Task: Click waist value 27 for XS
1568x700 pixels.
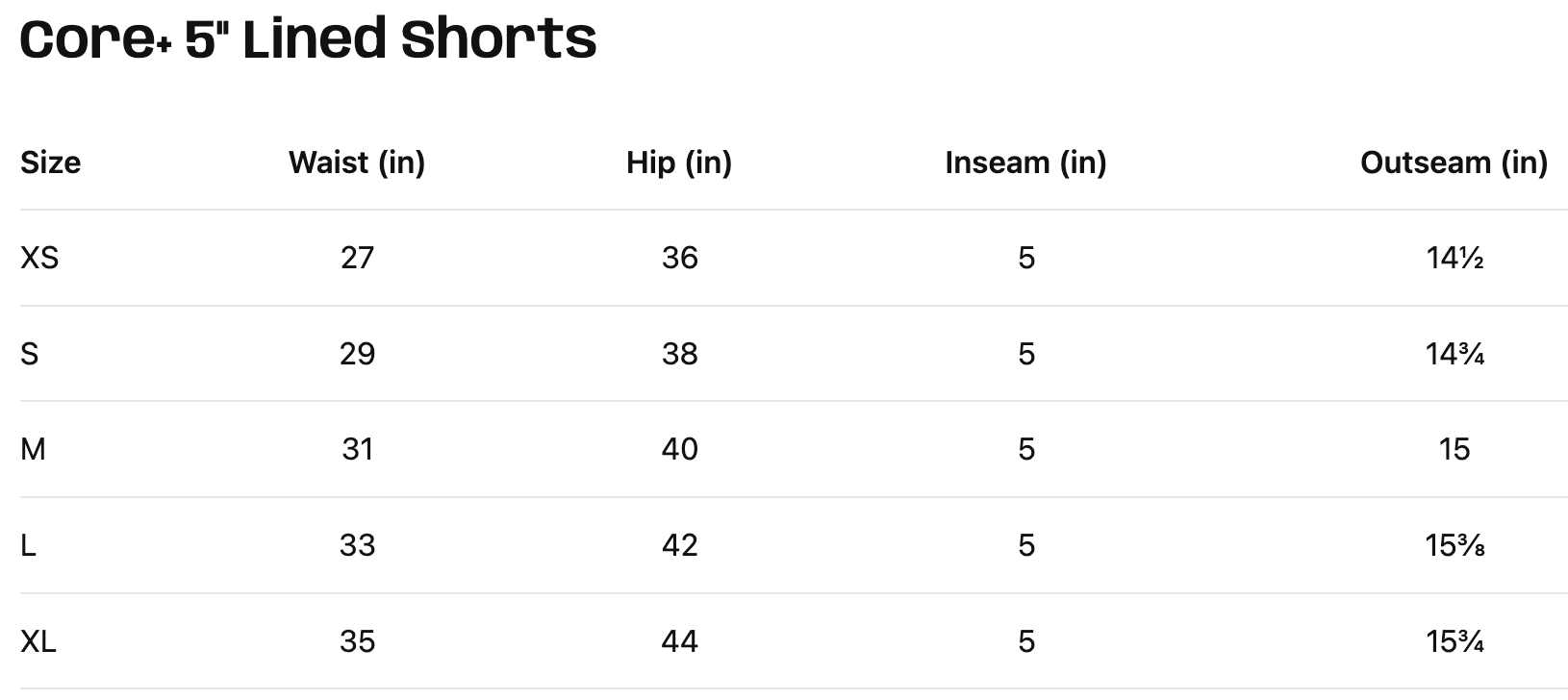Action: click(357, 258)
